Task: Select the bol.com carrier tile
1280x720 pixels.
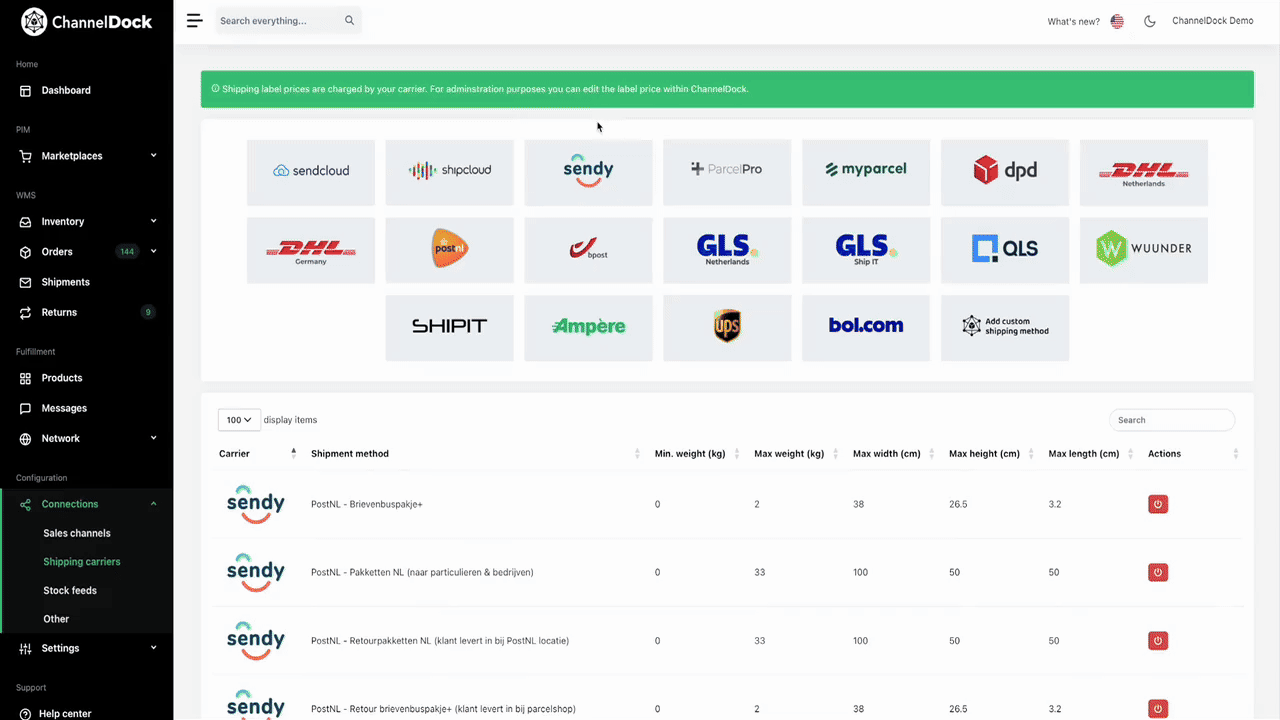Action: 866,327
